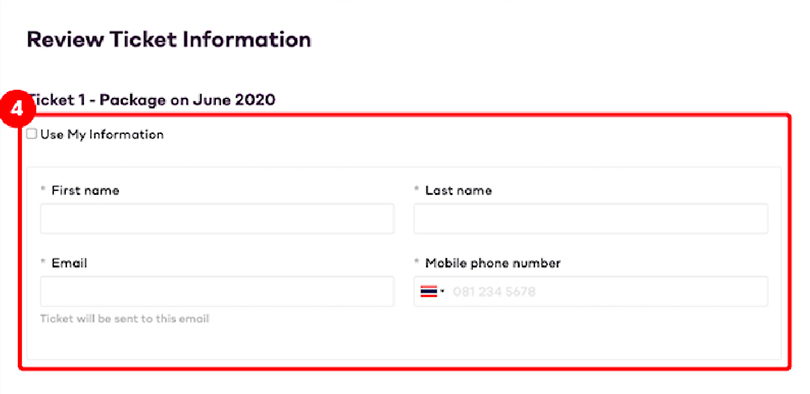Select the Email input field
Image resolution: width=810 pixels, height=394 pixels.
[217, 291]
